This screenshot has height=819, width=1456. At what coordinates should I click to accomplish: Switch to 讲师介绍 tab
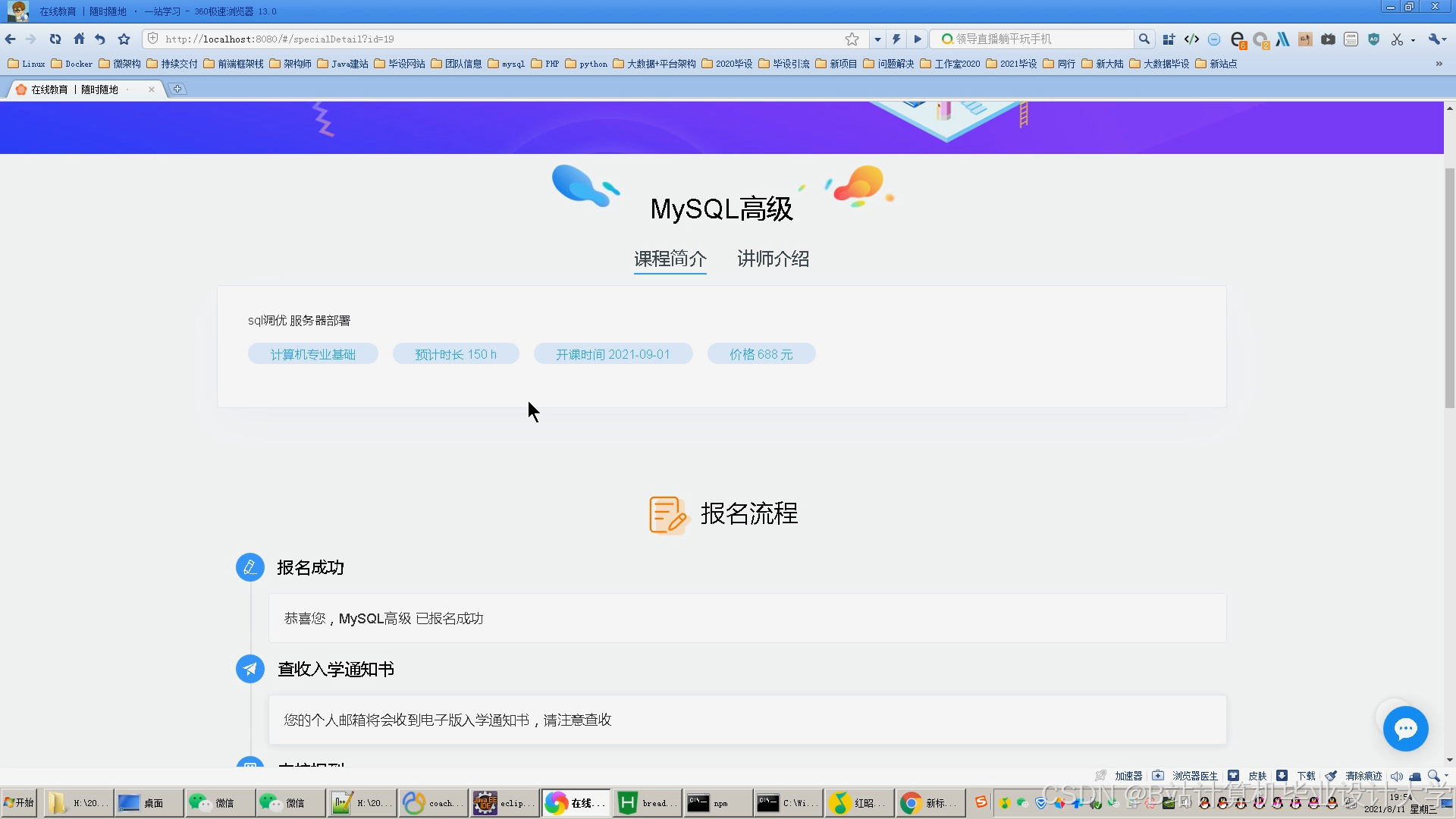(773, 259)
